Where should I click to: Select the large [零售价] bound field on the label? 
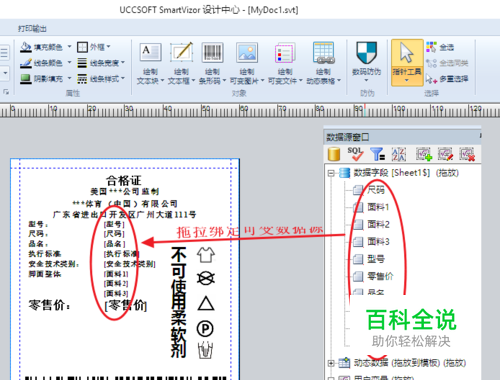point(126,305)
